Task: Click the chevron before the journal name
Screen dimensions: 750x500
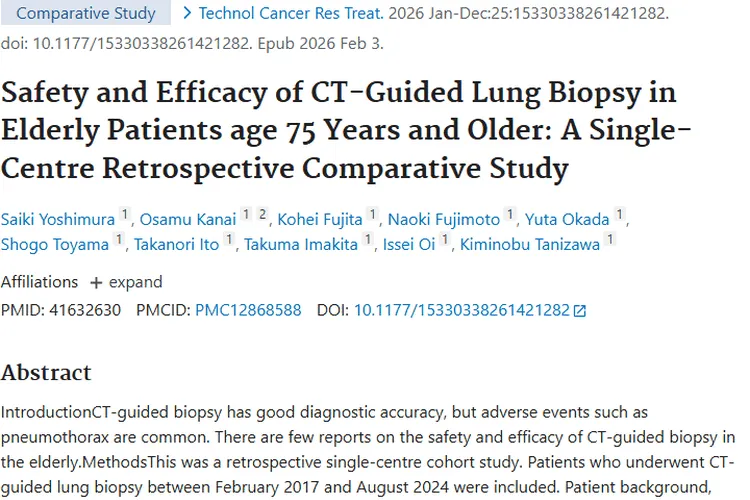Action: 187,14
